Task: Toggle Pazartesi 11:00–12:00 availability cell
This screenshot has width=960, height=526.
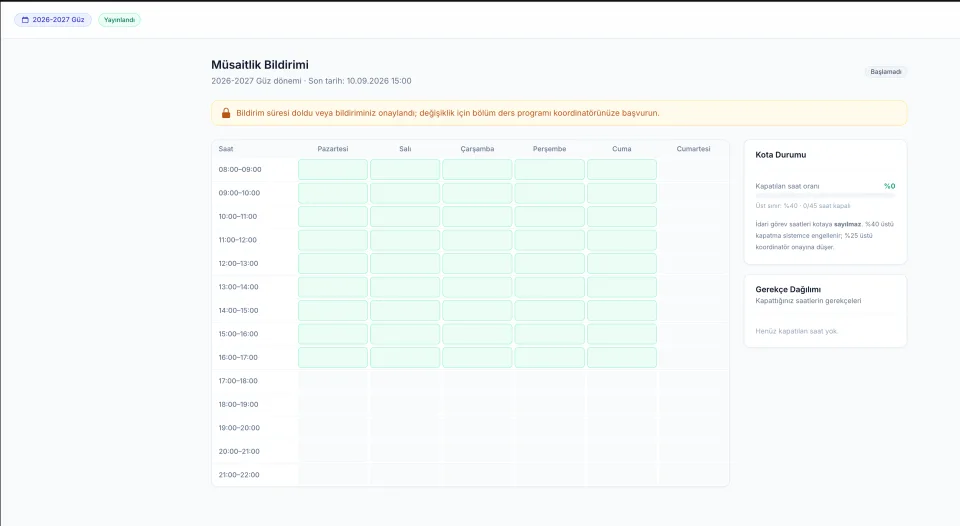Action: tap(333, 240)
